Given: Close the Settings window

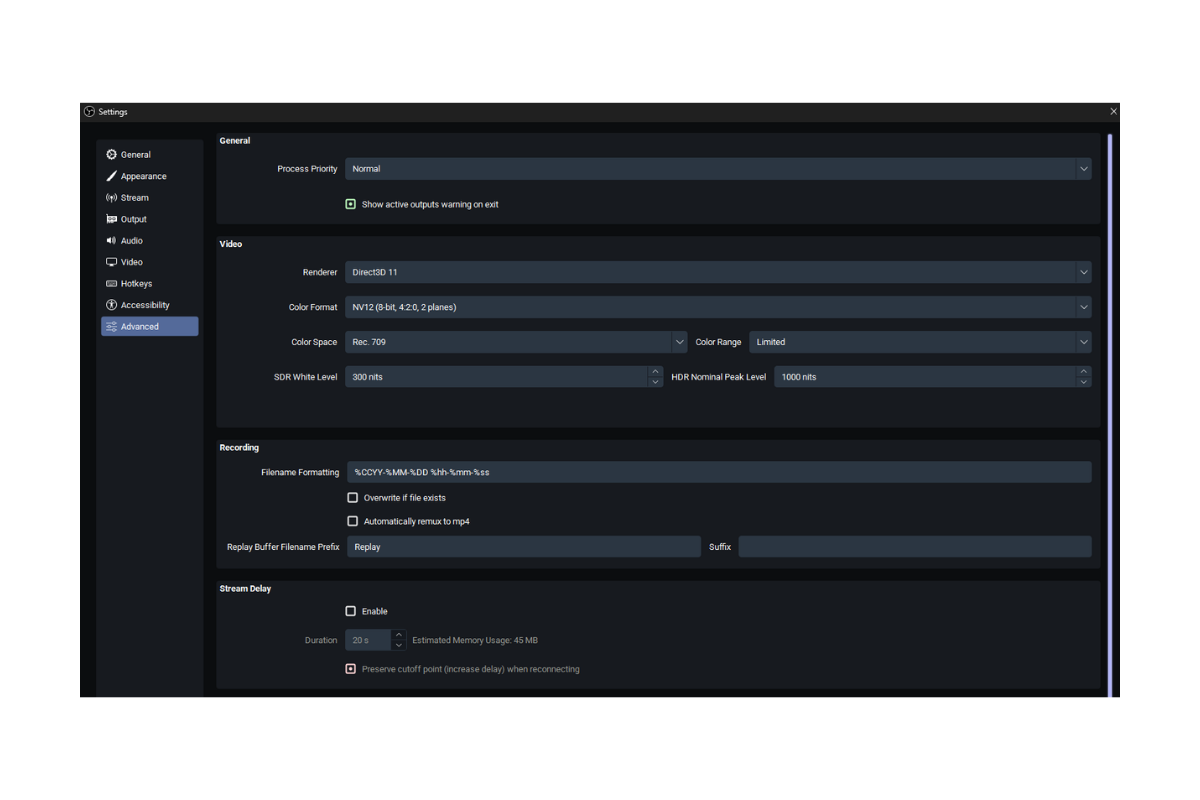Looking at the screenshot, I should [x=1113, y=112].
